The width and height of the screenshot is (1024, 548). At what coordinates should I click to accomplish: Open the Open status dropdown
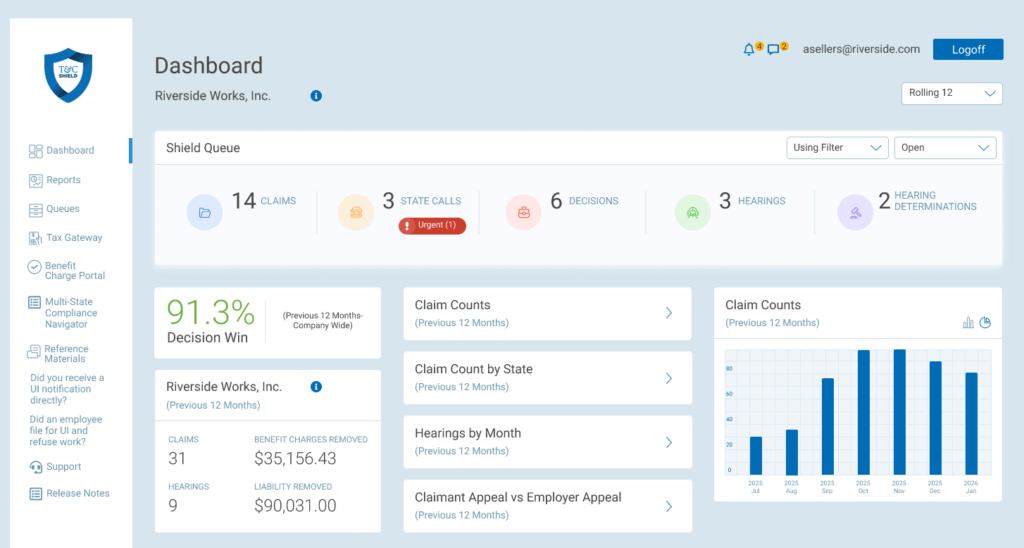pos(945,148)
